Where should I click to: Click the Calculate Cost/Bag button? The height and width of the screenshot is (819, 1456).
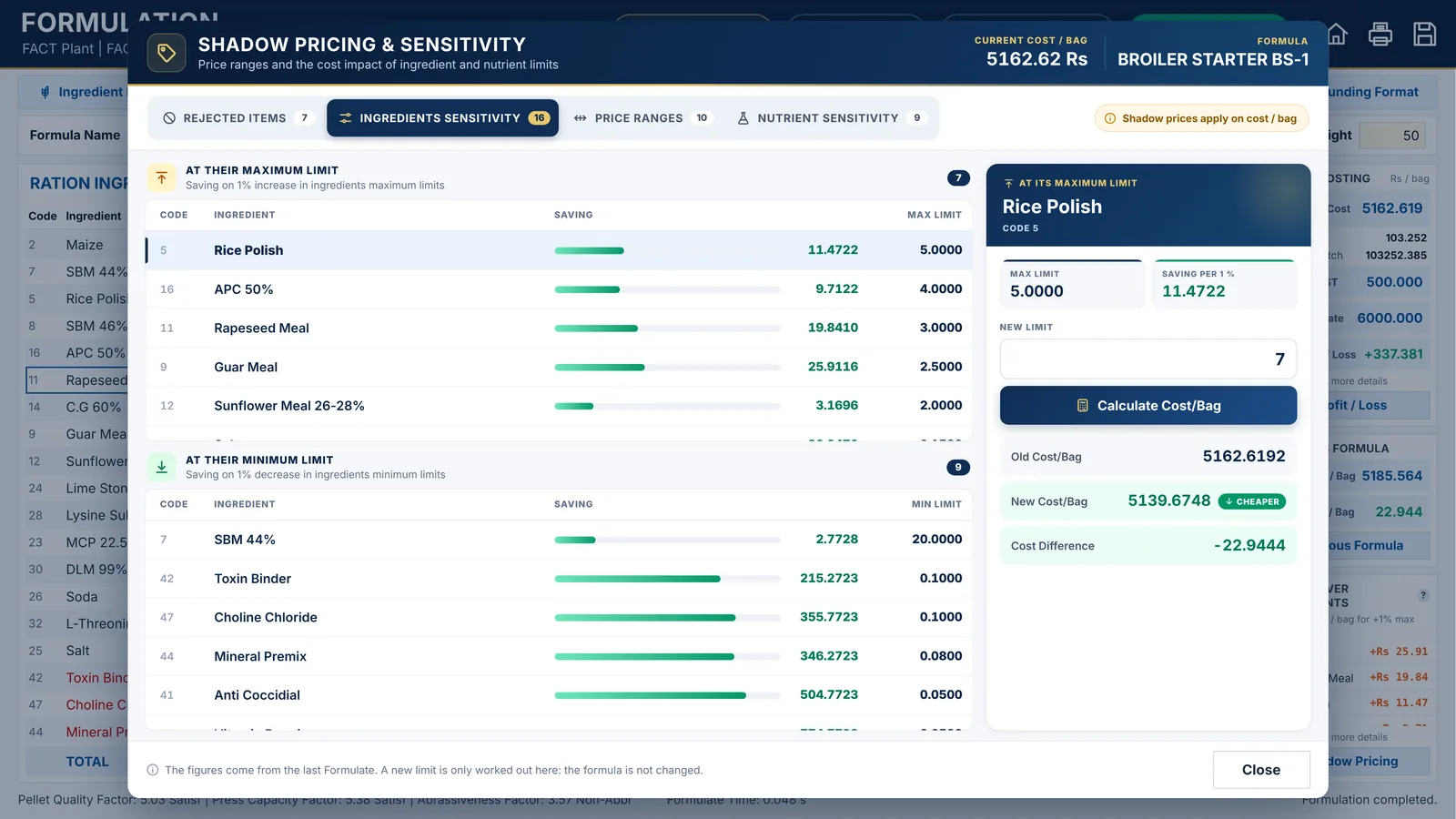click(x=1148, y=406)
